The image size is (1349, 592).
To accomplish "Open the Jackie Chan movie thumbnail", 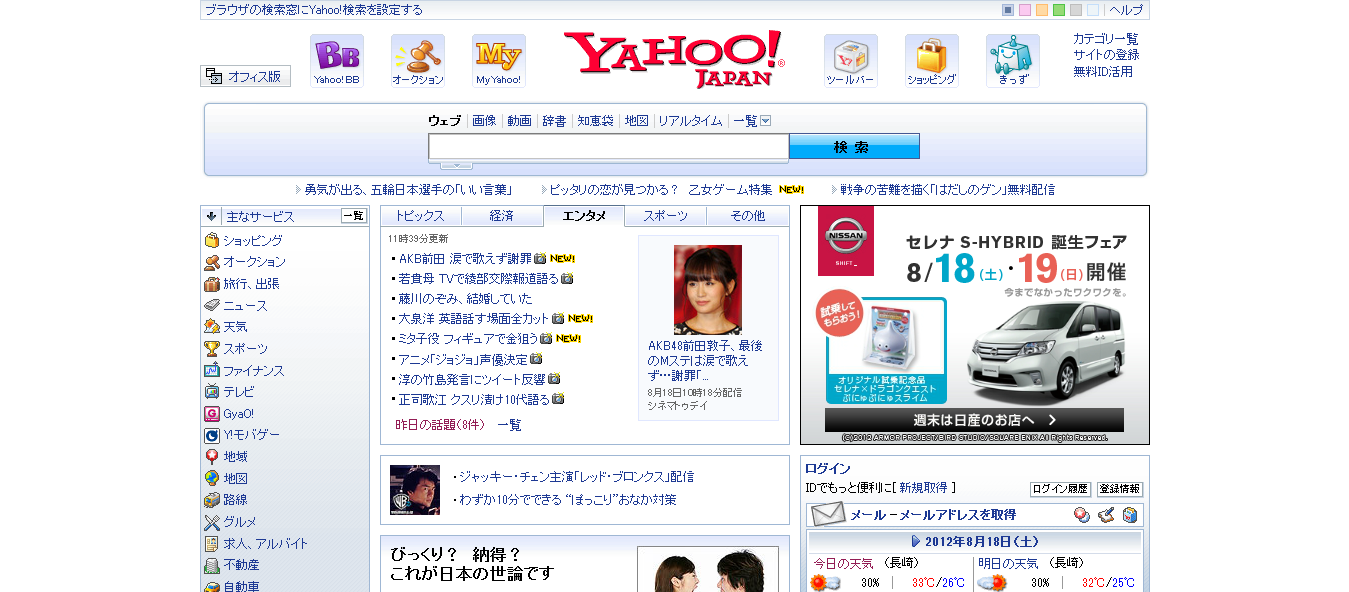I will point(415,490).
